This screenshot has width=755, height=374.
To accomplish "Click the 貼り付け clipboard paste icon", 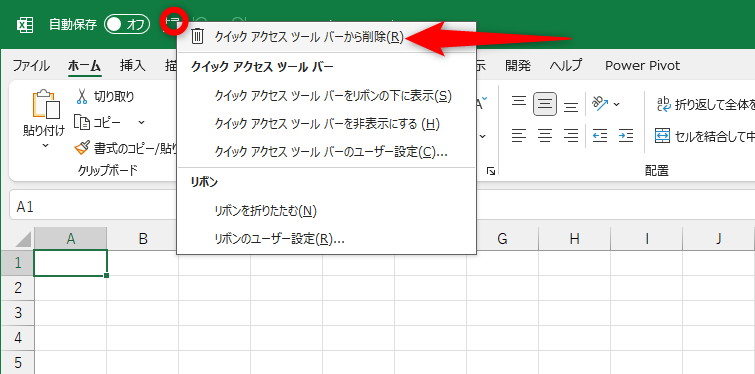I will click(45, 104).
